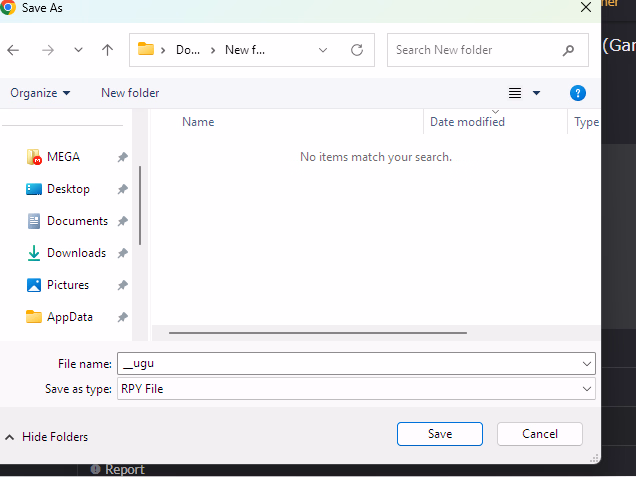The height and width of the screenshot is (477, 636).
Task: Select the MEGA folder in sidebar
Action: tap(63, 157)
